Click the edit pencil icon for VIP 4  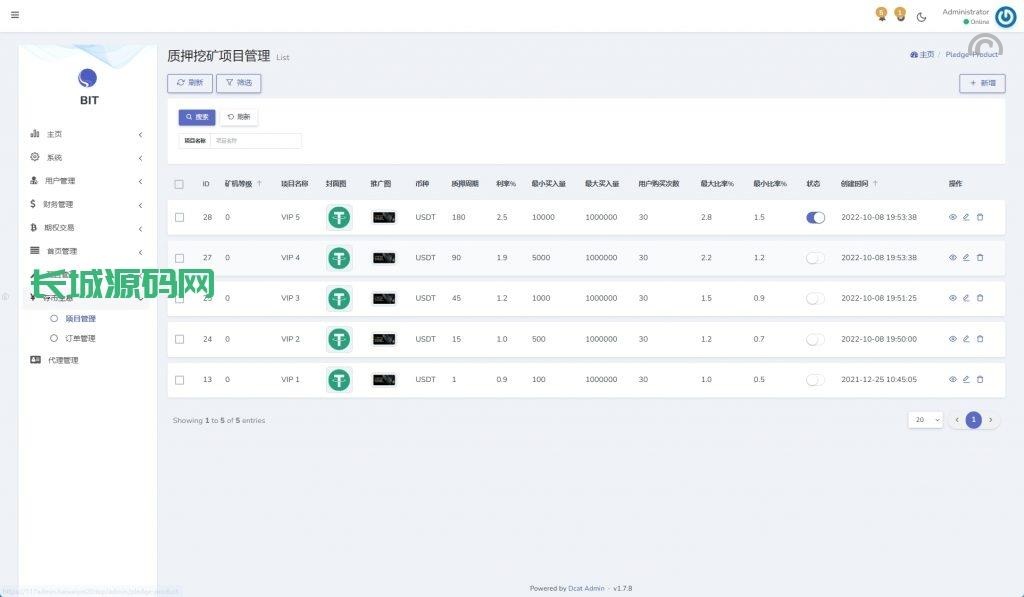tap(966, 258)
